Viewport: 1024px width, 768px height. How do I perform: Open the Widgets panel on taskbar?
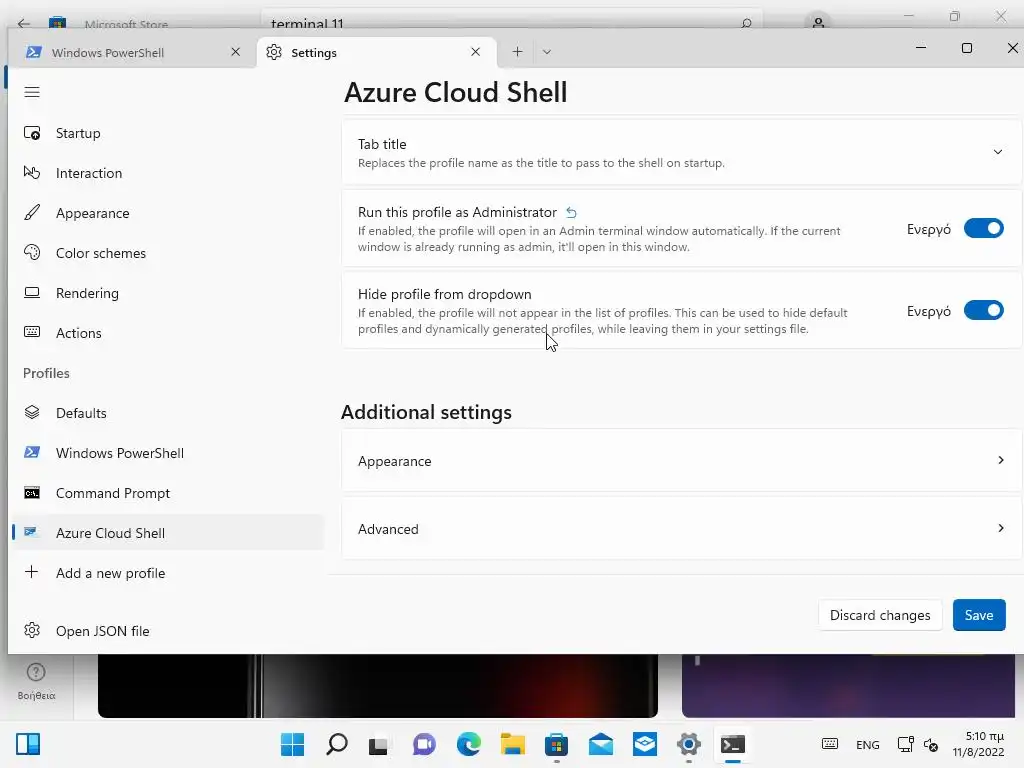[x=28, y=744]
